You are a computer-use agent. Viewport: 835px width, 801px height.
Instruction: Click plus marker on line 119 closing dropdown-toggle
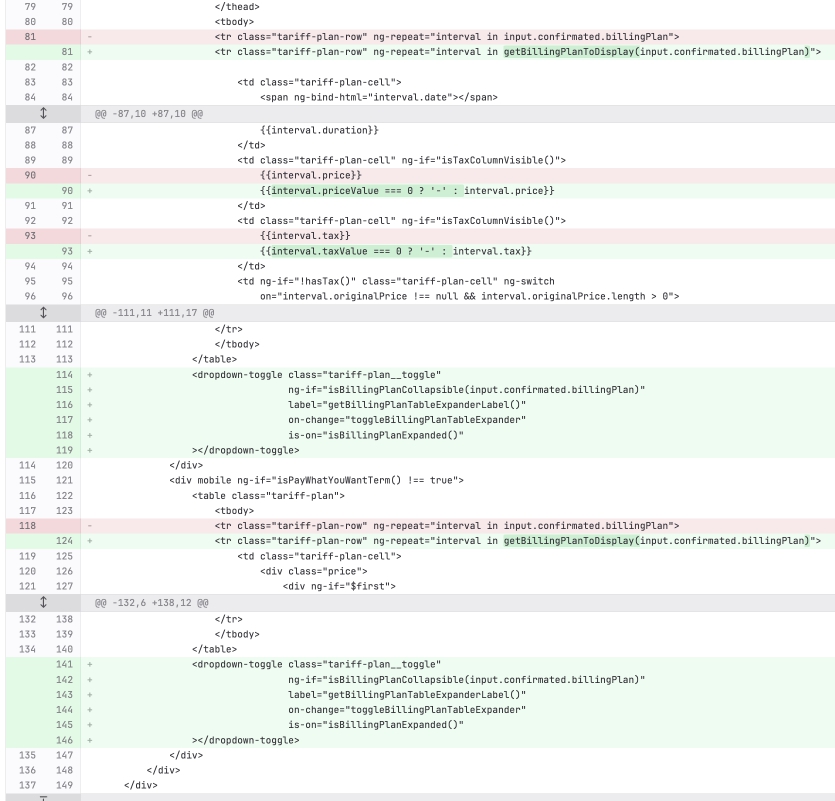pos(89,451)
